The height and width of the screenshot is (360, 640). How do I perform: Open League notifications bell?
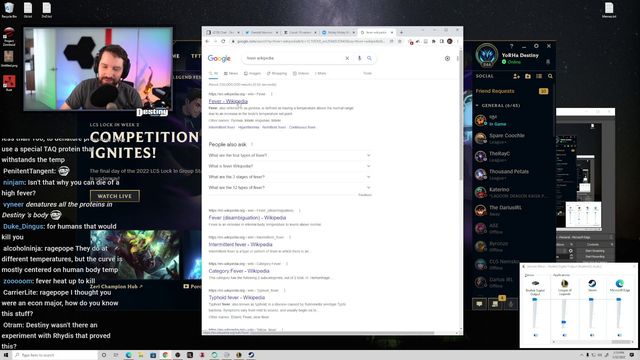click(548, 62)
